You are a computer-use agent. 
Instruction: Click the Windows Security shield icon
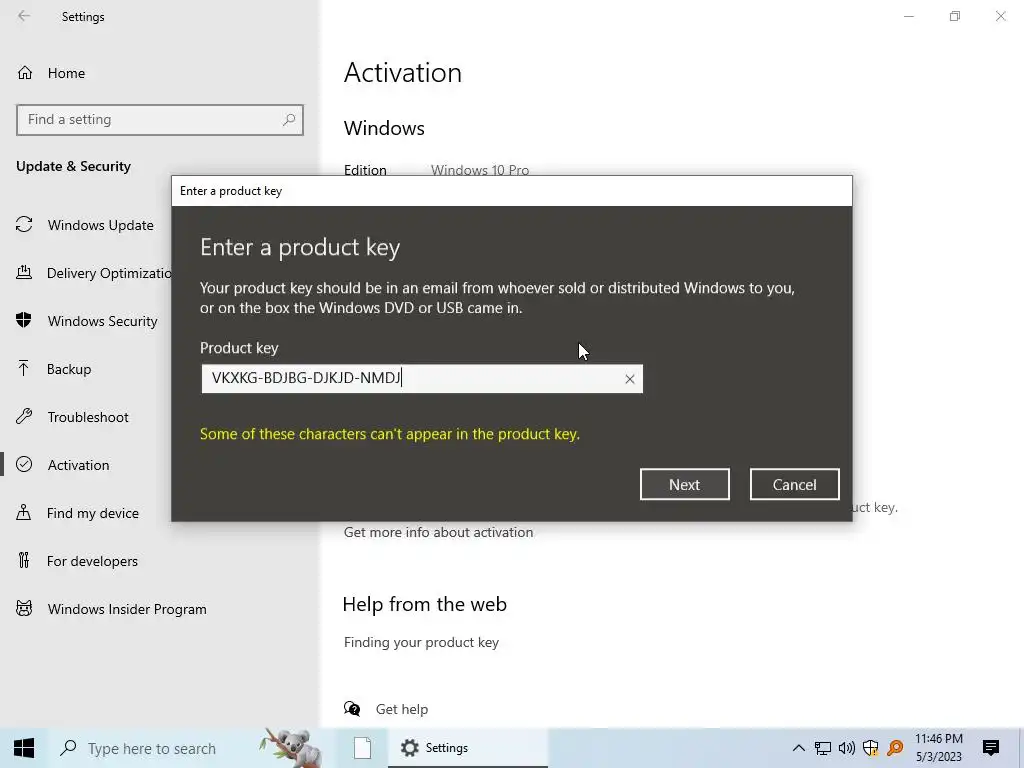(x=24, y=321)
